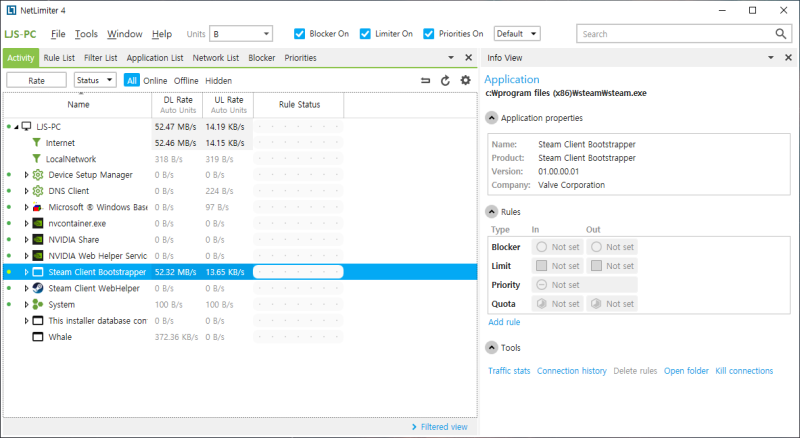Open the Tools menu
The height and width of the screenshot is (438, 800).
coord(86,34)
